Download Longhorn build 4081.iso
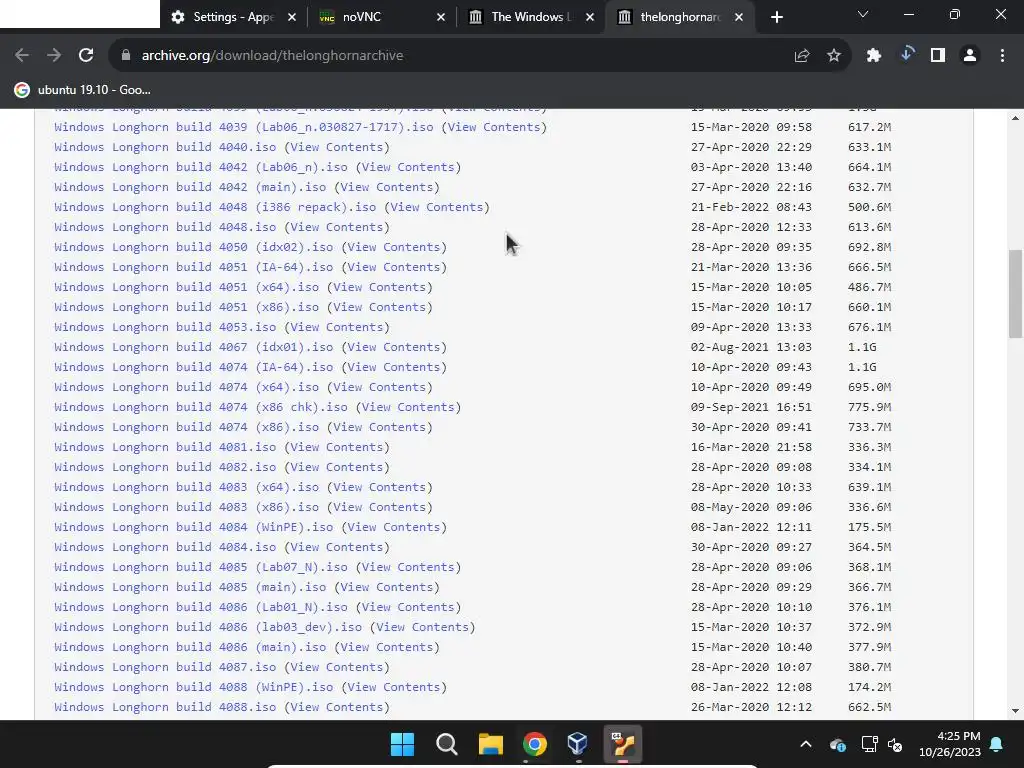Screen dimensions: 1024x768 pyautogui.click(x=165, y=447)
